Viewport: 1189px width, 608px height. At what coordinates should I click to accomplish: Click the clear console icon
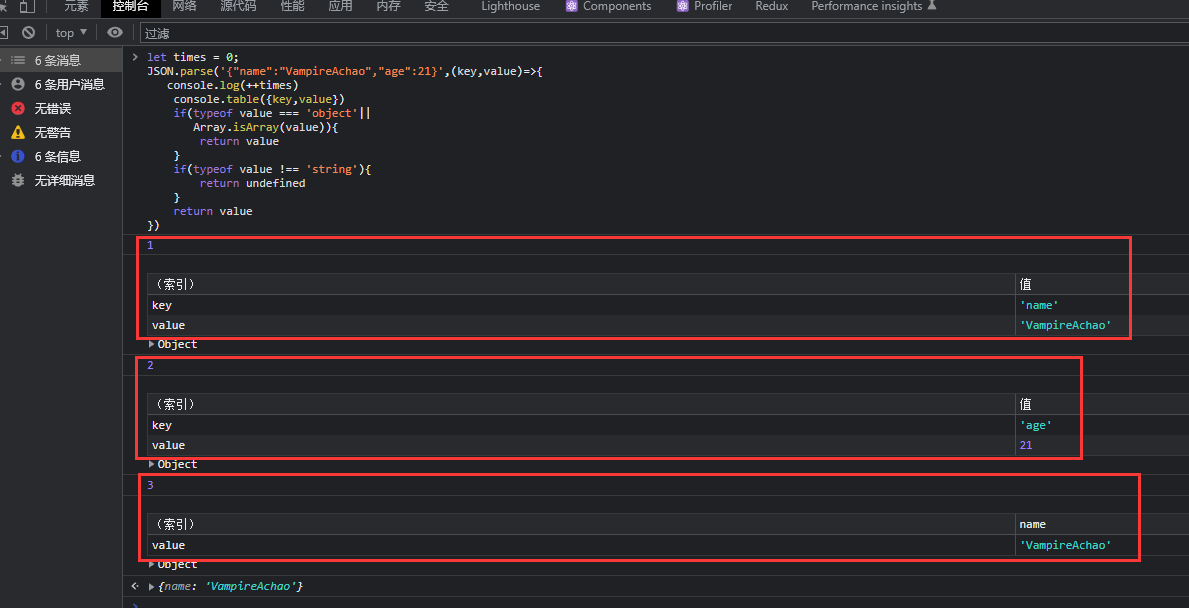(28, 33)
